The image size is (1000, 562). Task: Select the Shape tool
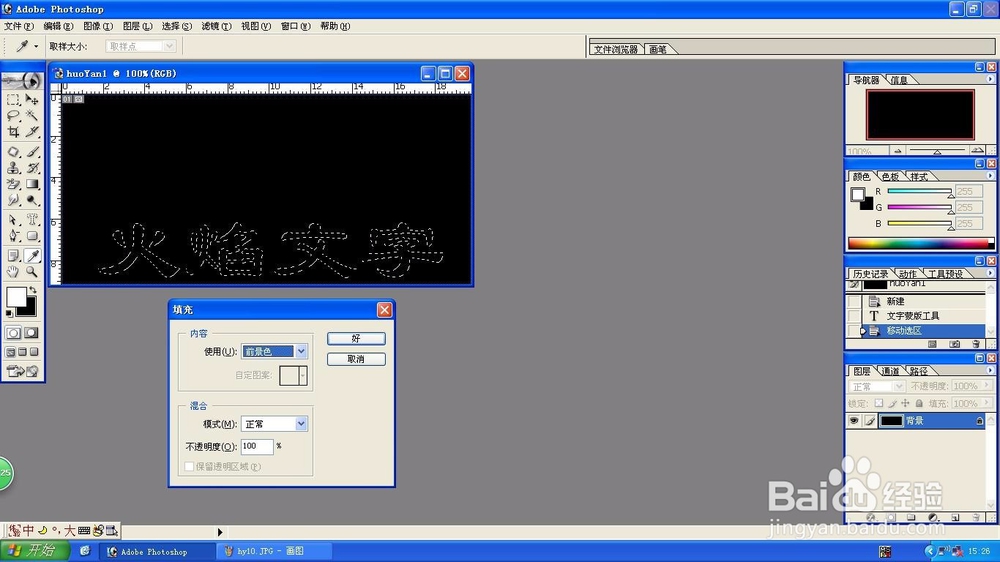32,236
